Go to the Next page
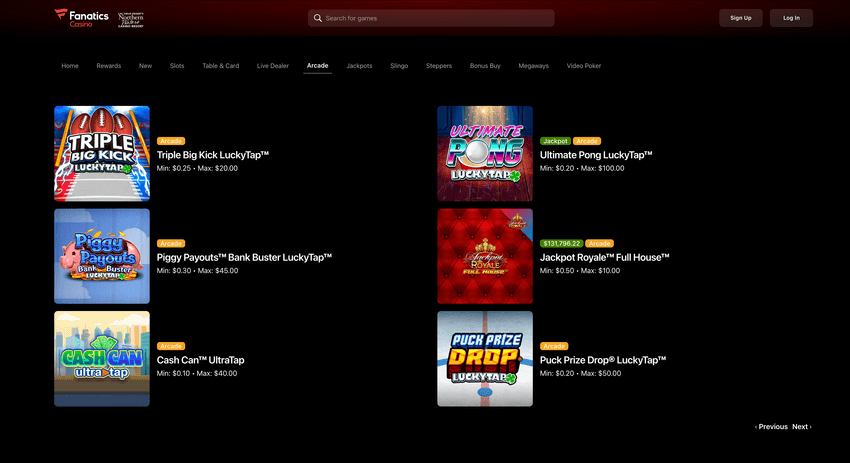The image size is (850, 463). click(x=802, y=427)
